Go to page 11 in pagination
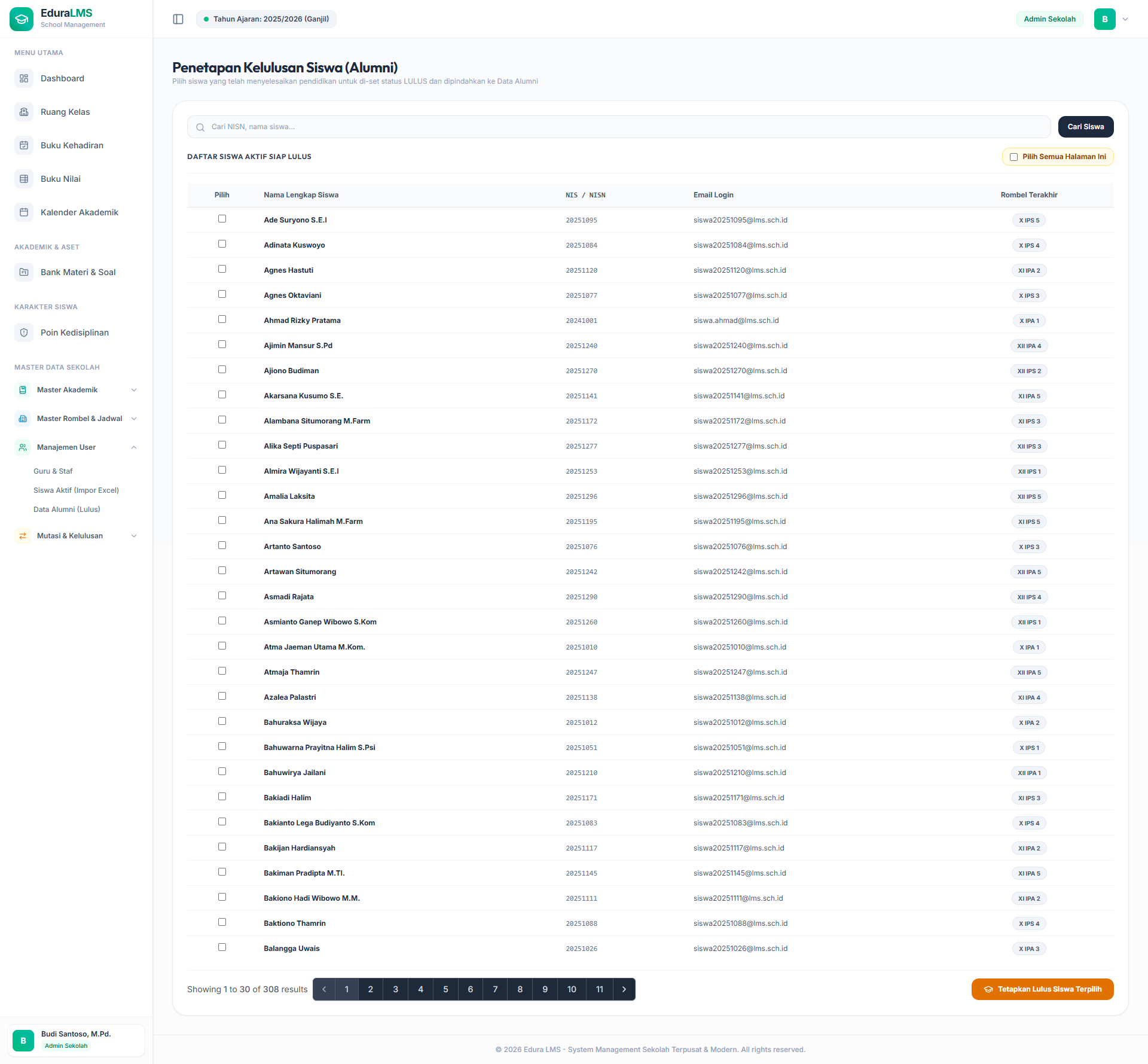The image size is (1148, 1064). tap(600, 989)
